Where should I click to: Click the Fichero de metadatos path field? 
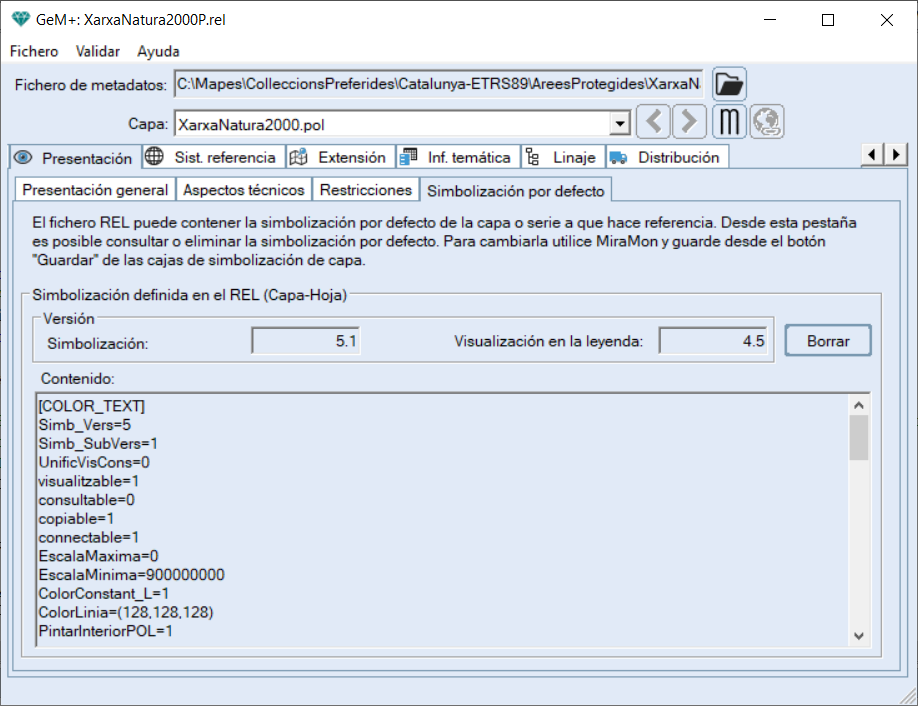point(439,83)
